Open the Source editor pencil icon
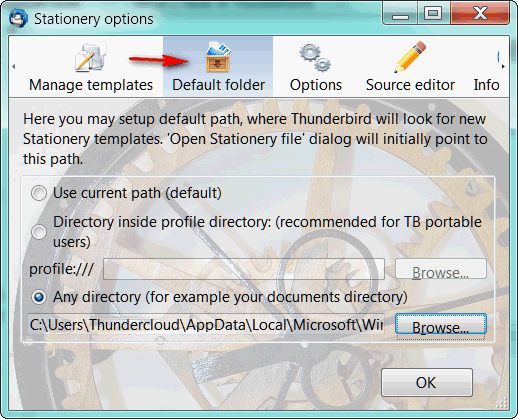Screen dimensions: 518x419 [x=410, y=57]
